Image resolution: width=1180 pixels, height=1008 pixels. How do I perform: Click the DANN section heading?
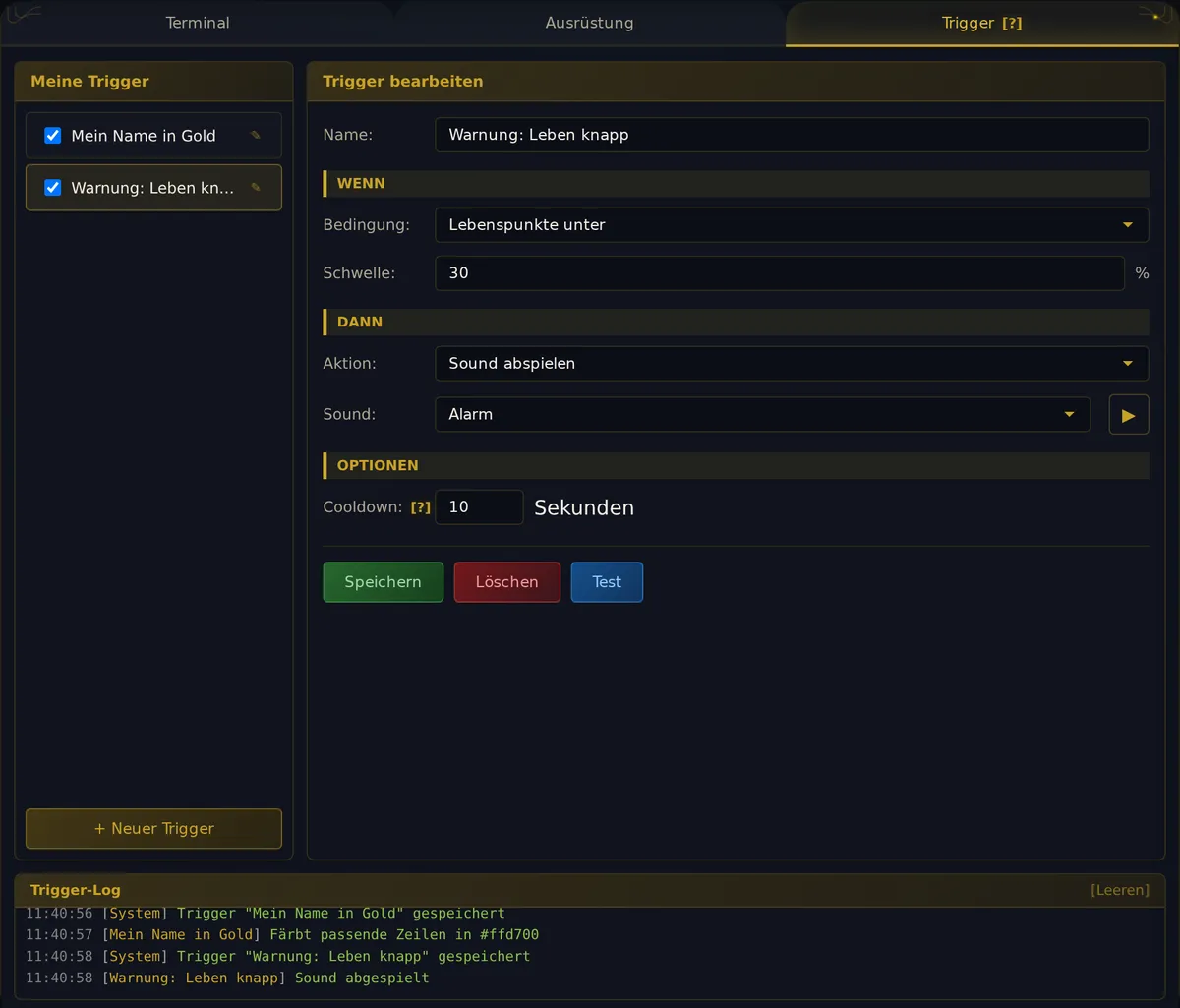(x=737, y=323)
